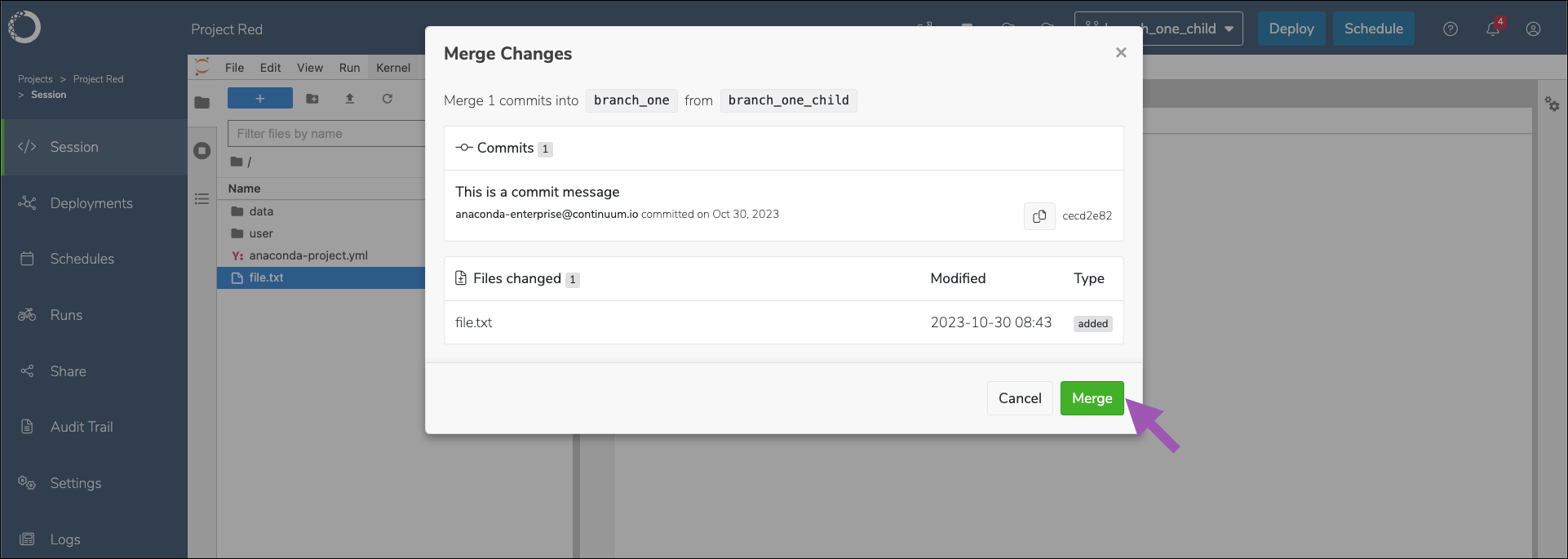
Task: Click the Filter files by name field
Action: [x=326, y=134]
